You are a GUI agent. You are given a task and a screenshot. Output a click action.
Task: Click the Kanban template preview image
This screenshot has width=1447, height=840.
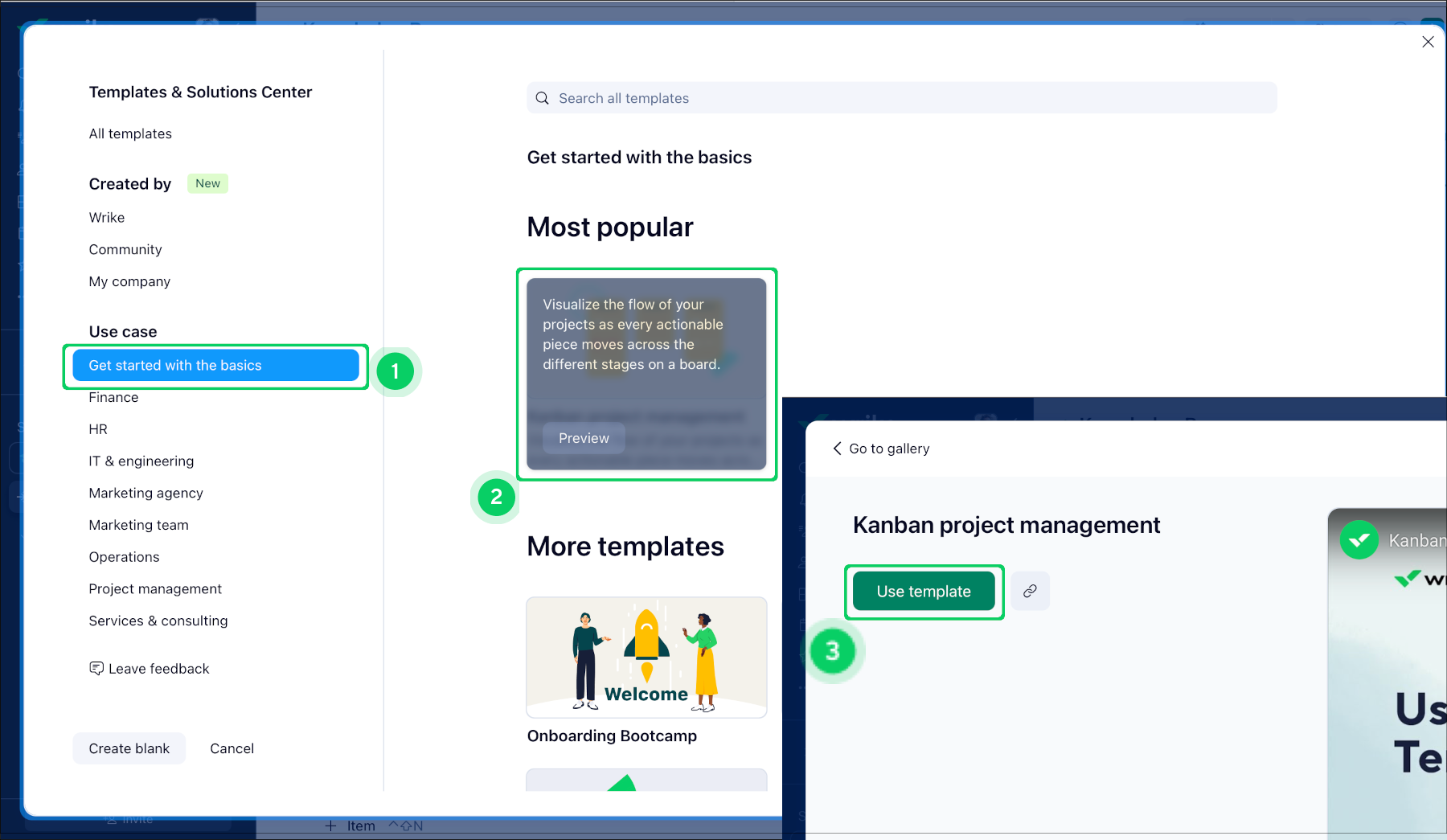pos(1387,674)
